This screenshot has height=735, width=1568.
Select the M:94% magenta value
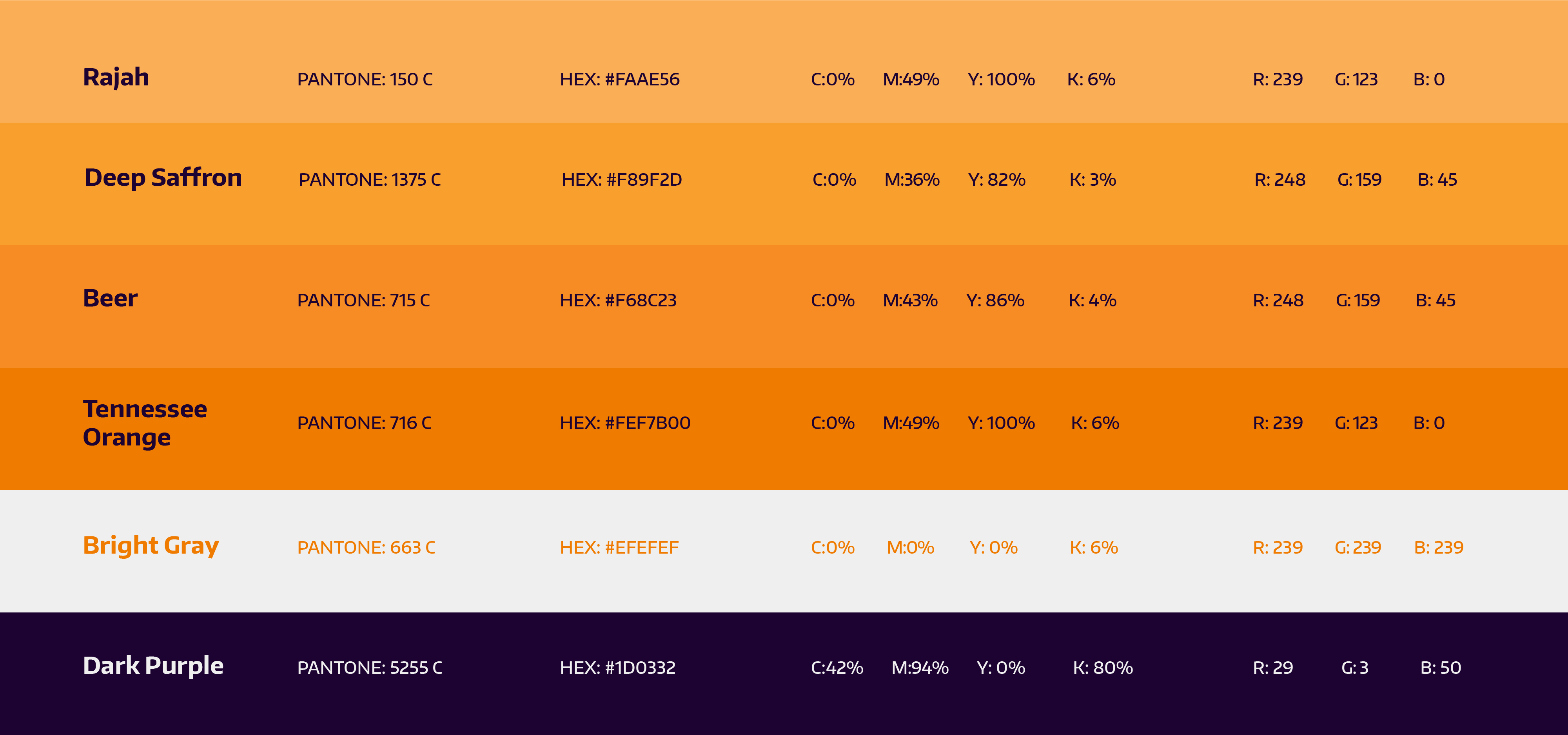pos(920,668)
